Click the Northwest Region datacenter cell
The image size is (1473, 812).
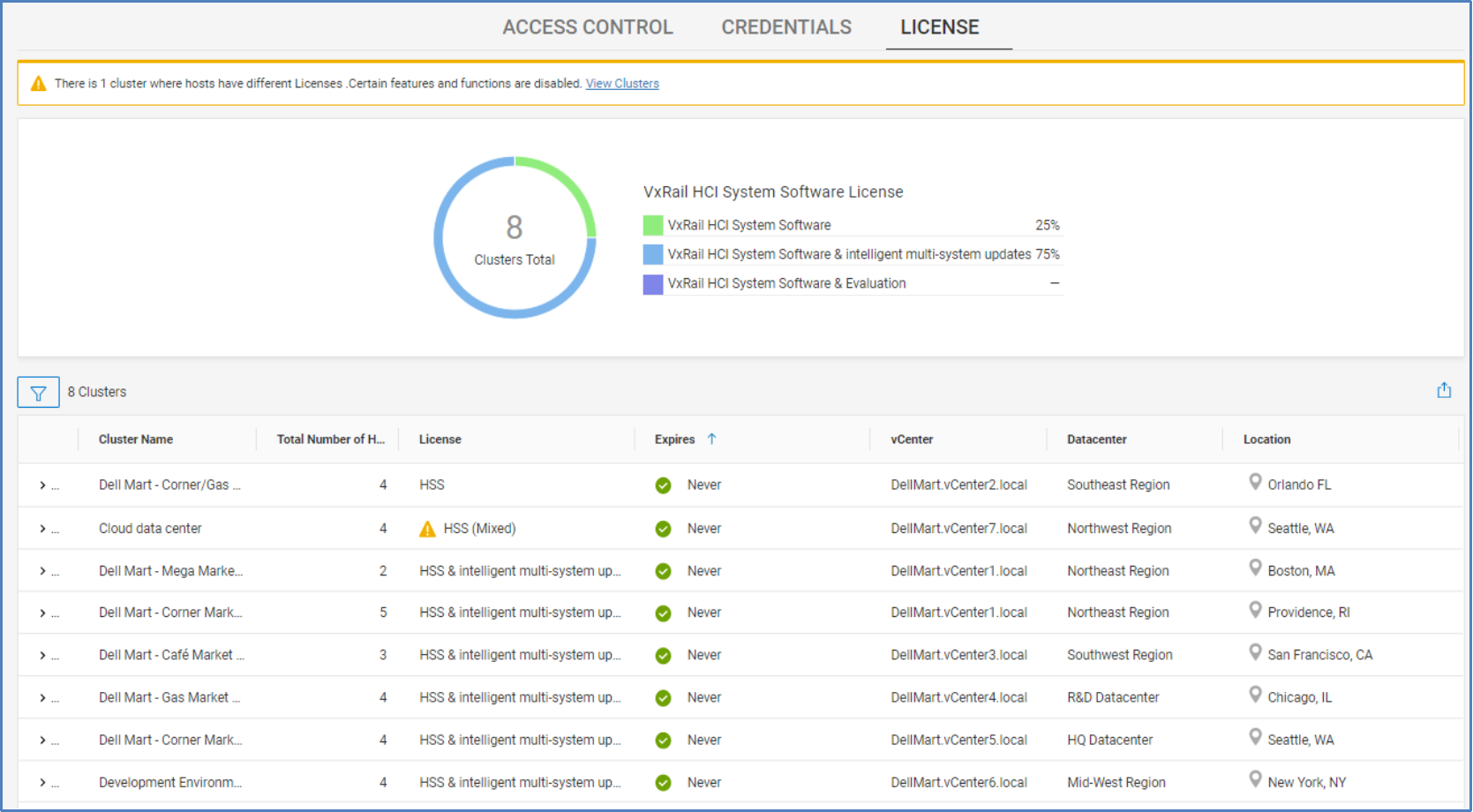click(1119, 529)
